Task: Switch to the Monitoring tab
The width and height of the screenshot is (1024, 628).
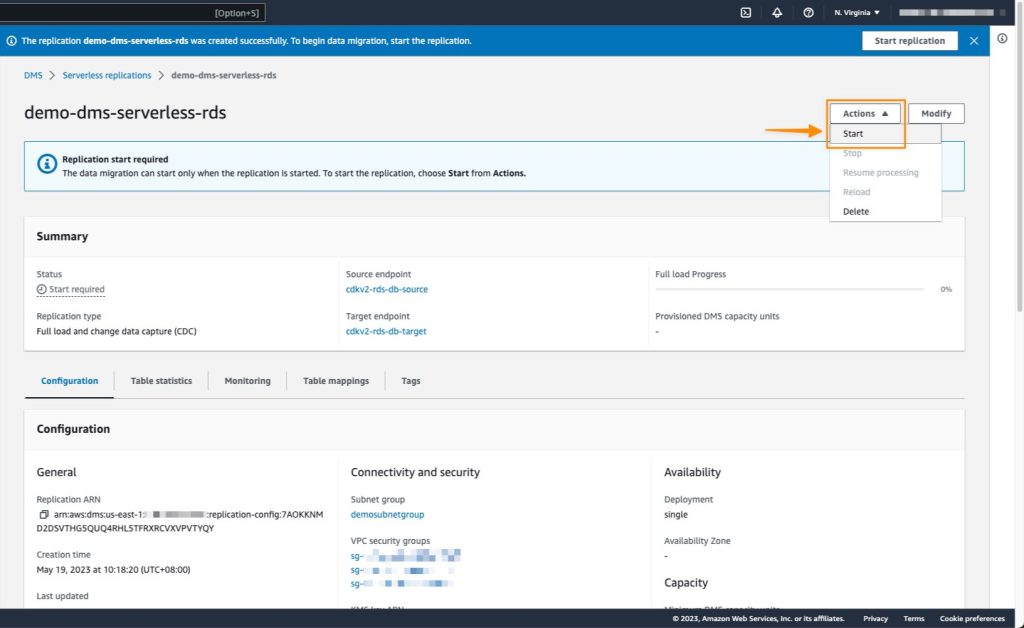Action: [x=248, y=381]
